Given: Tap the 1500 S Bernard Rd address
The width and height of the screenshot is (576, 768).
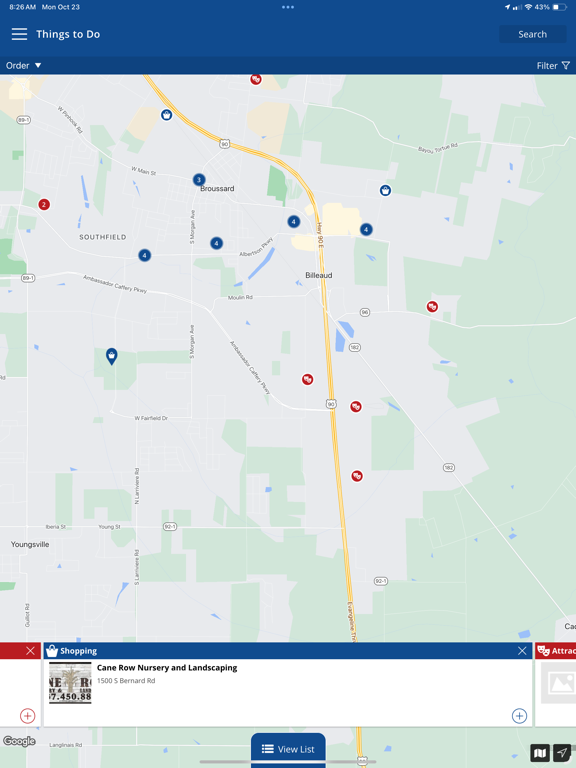Looking at the screenshot, I should tap(126, 681).
